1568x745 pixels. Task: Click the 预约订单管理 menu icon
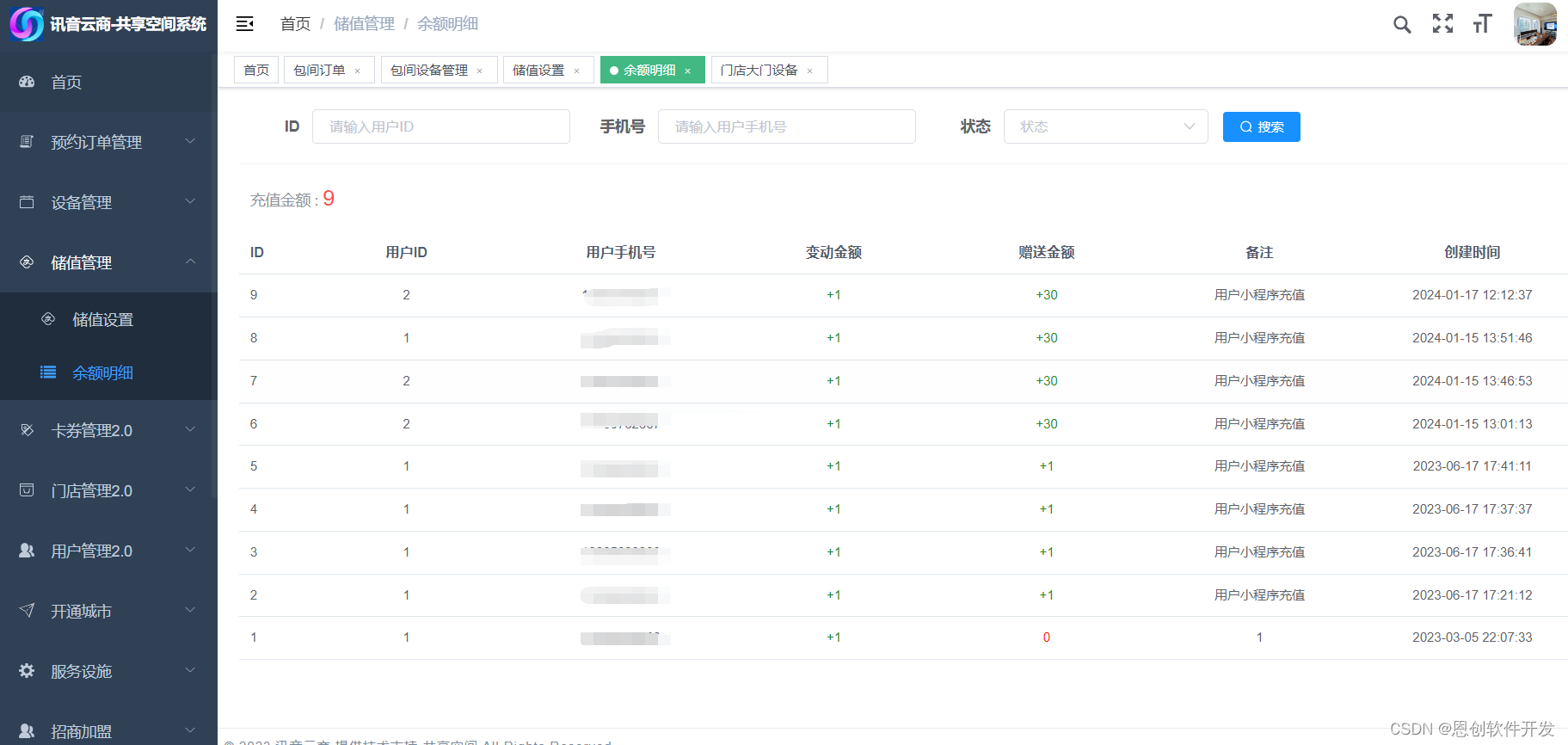pos(27,142)
